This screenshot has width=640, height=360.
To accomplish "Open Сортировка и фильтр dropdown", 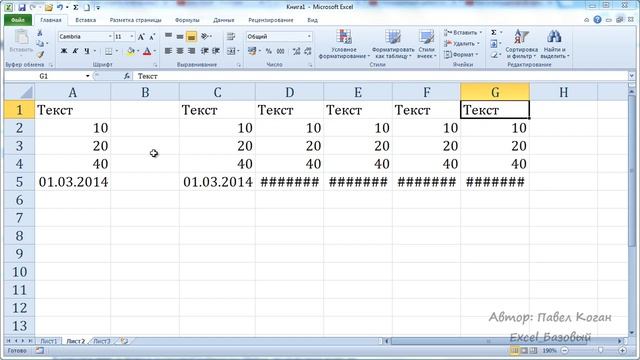I will click(521, 44).
